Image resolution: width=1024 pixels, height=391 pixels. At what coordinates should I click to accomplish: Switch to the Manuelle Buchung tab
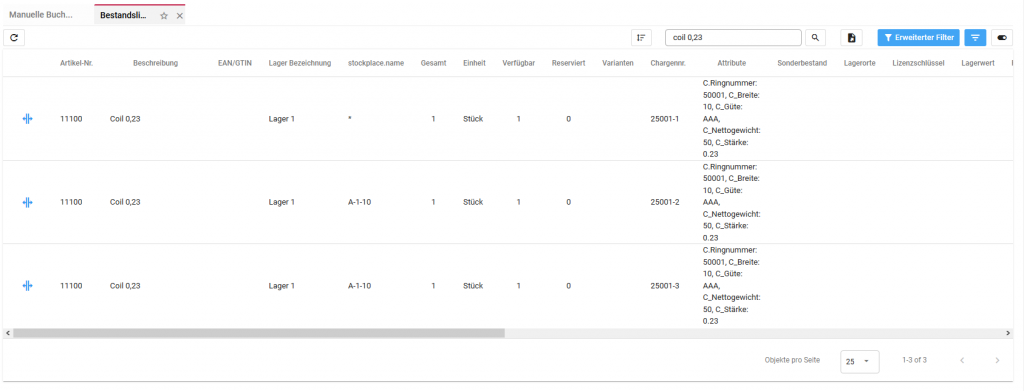pos(46,14)
